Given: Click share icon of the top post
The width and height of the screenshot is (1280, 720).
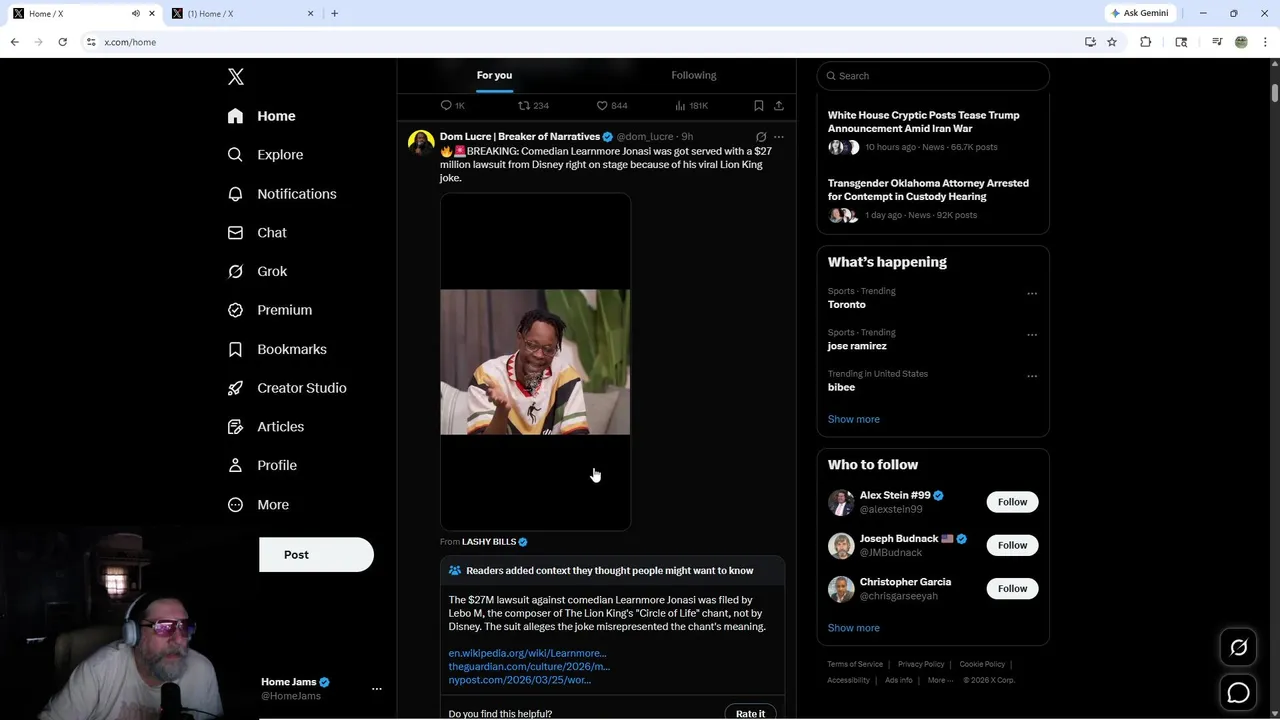Looking at the screenshot, I should coord(778,105).
